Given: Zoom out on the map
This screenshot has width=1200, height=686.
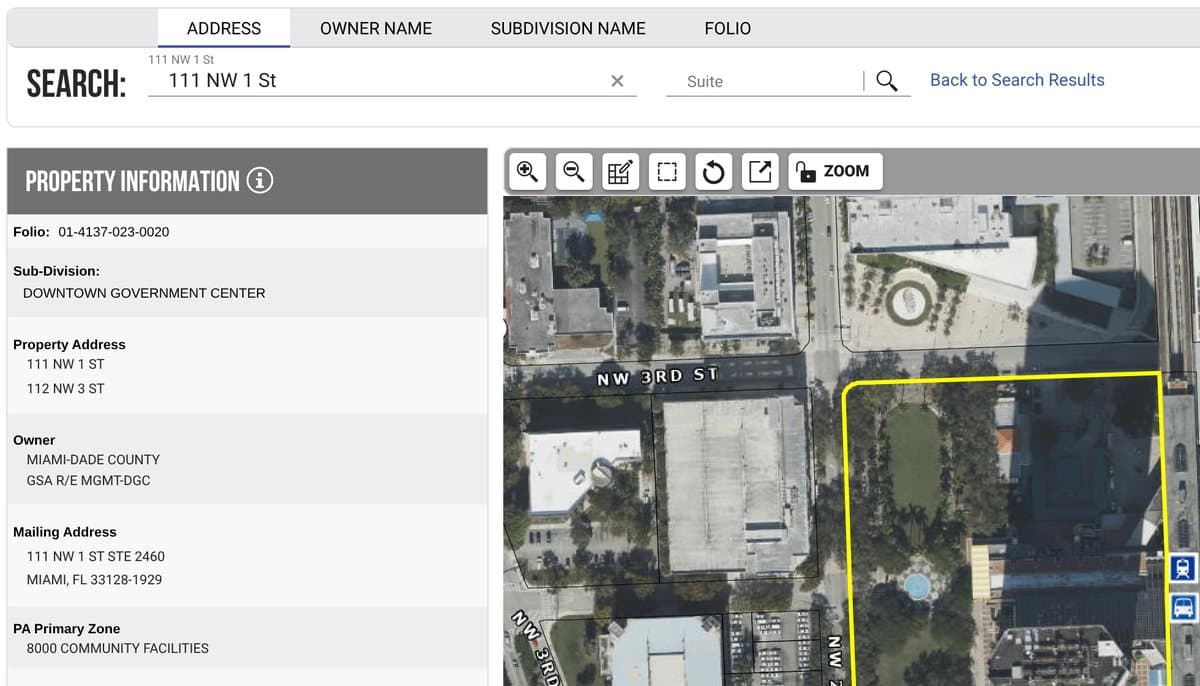Looking at the screenshot, I should 573,172.
